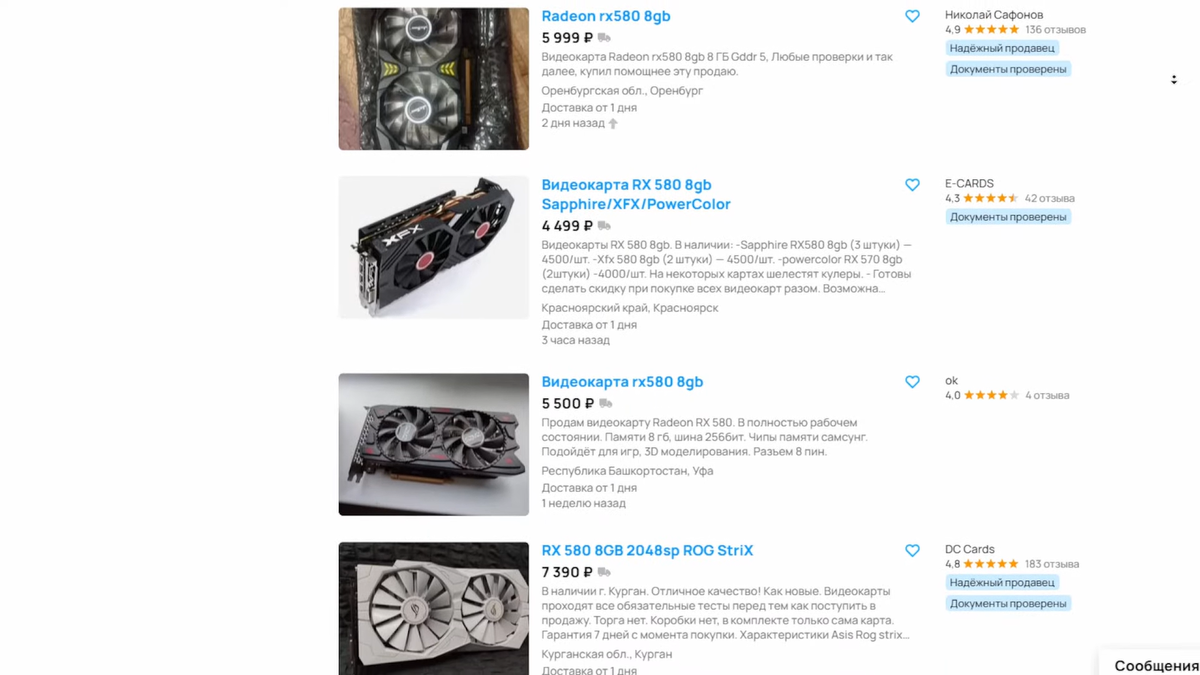The height and width of the screenshot is (675, 1200).
Task: Open the DC Cards seller page
Action: [x=970, y=549]
